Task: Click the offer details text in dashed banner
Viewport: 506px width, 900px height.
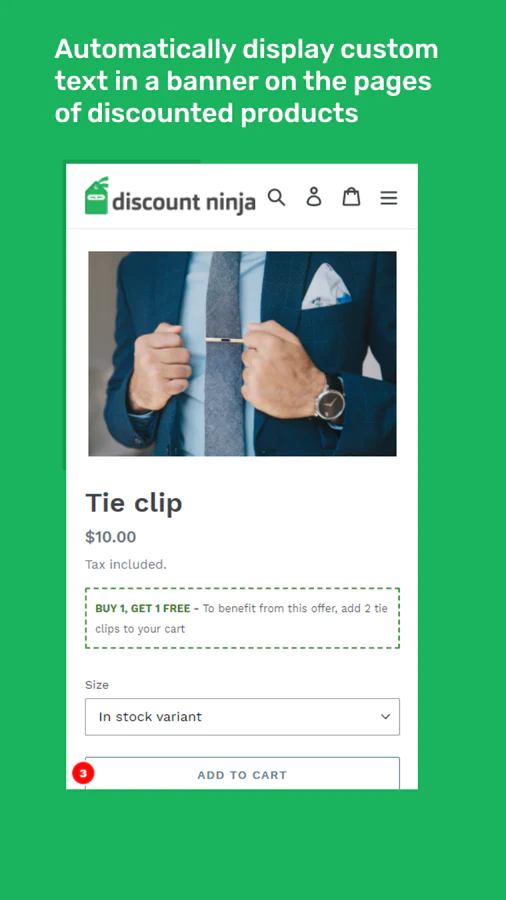Action: (241, 618)
